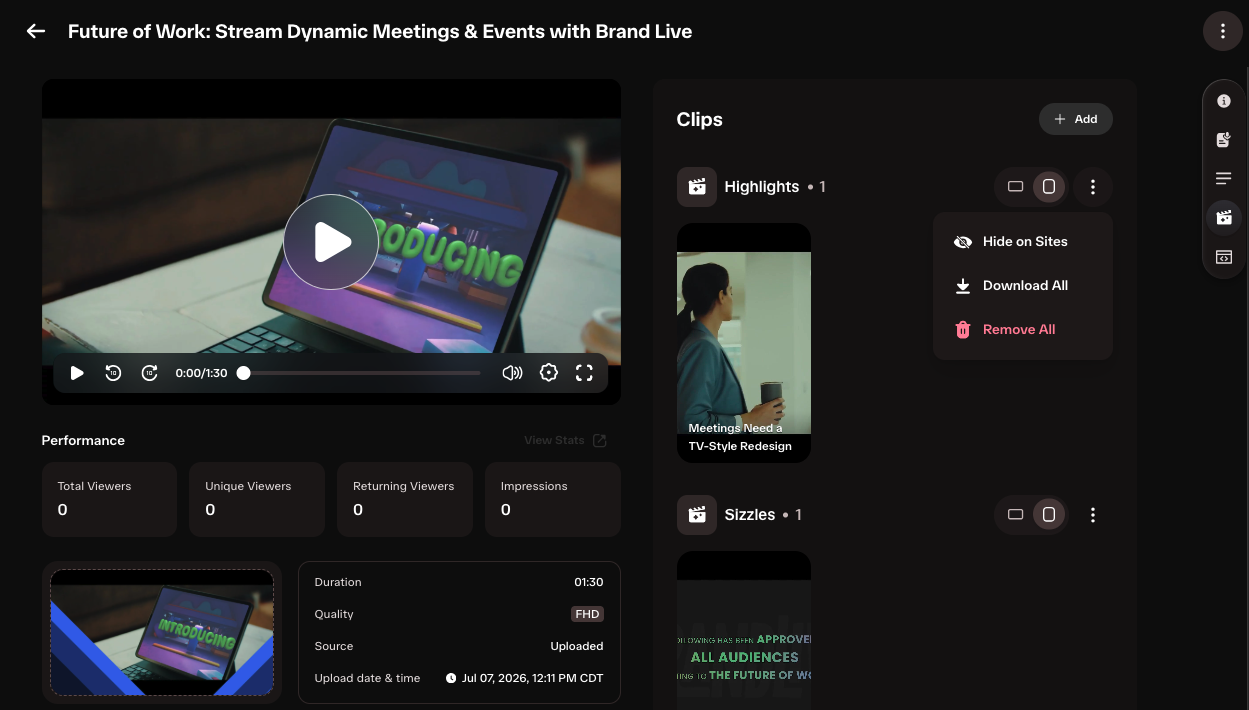Viewport: 1249px width, 710px height.
Task: Click the video poster thumbnail with dashed border
Action: click(x=162, y=632)
